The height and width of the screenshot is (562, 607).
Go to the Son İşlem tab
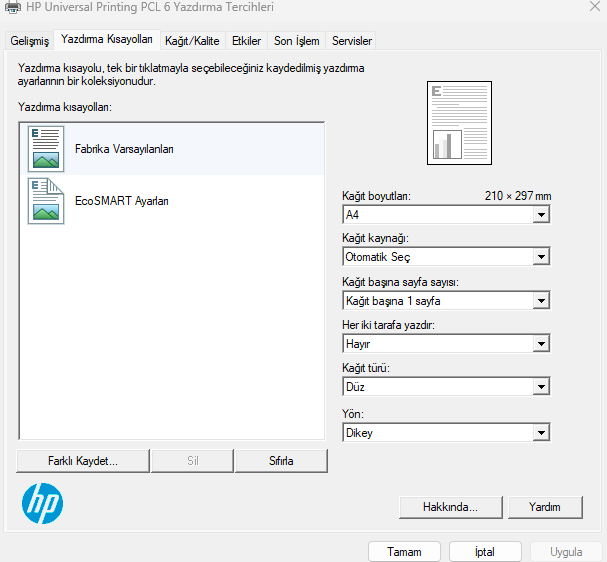pyautogui.click(x=297, y=41)
